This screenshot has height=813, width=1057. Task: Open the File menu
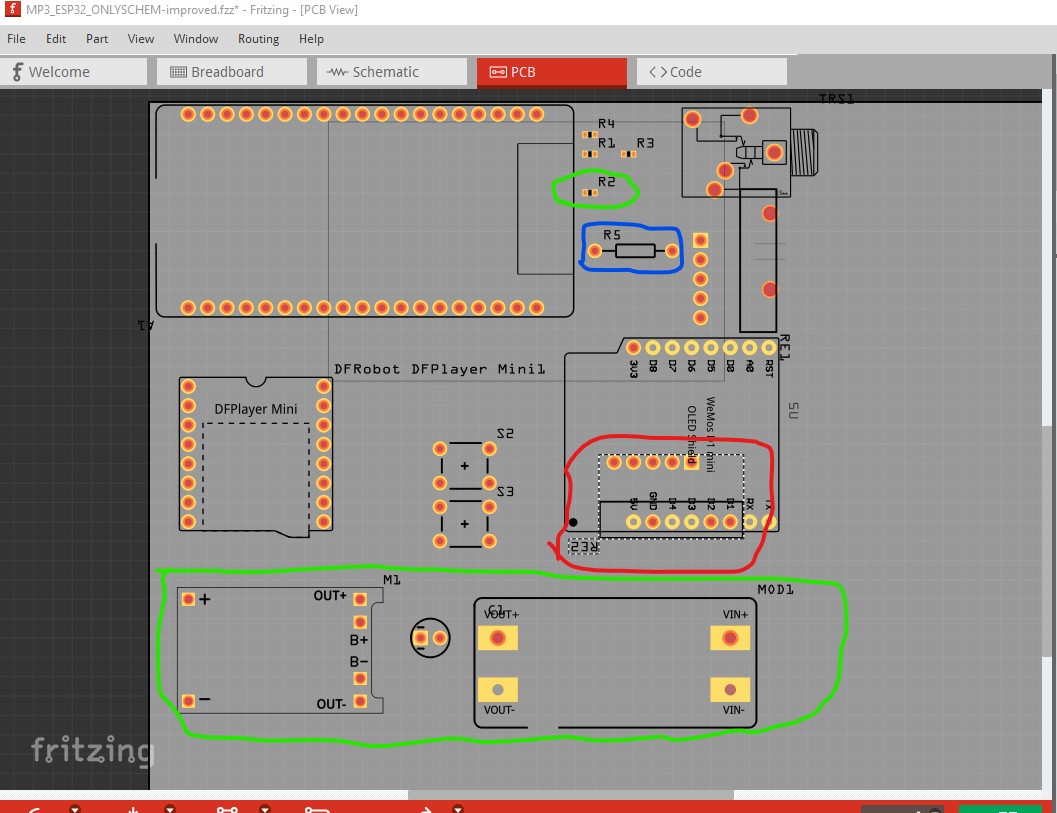[x=16, y=38]
